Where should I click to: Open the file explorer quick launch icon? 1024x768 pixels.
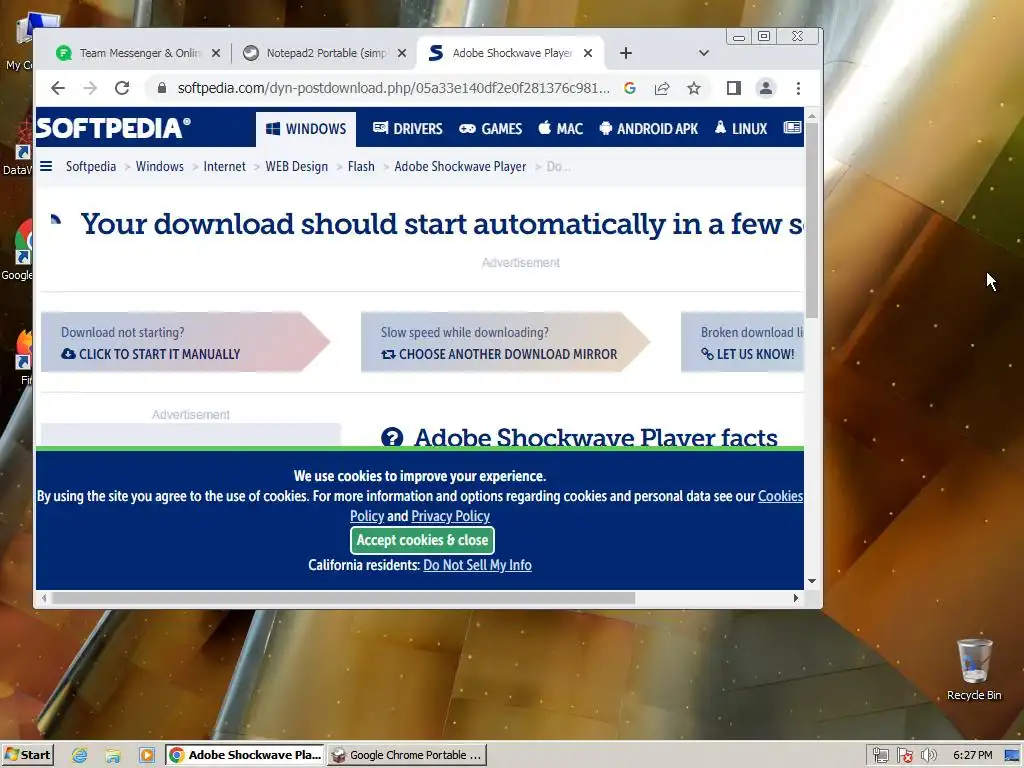tap(113, 756)
